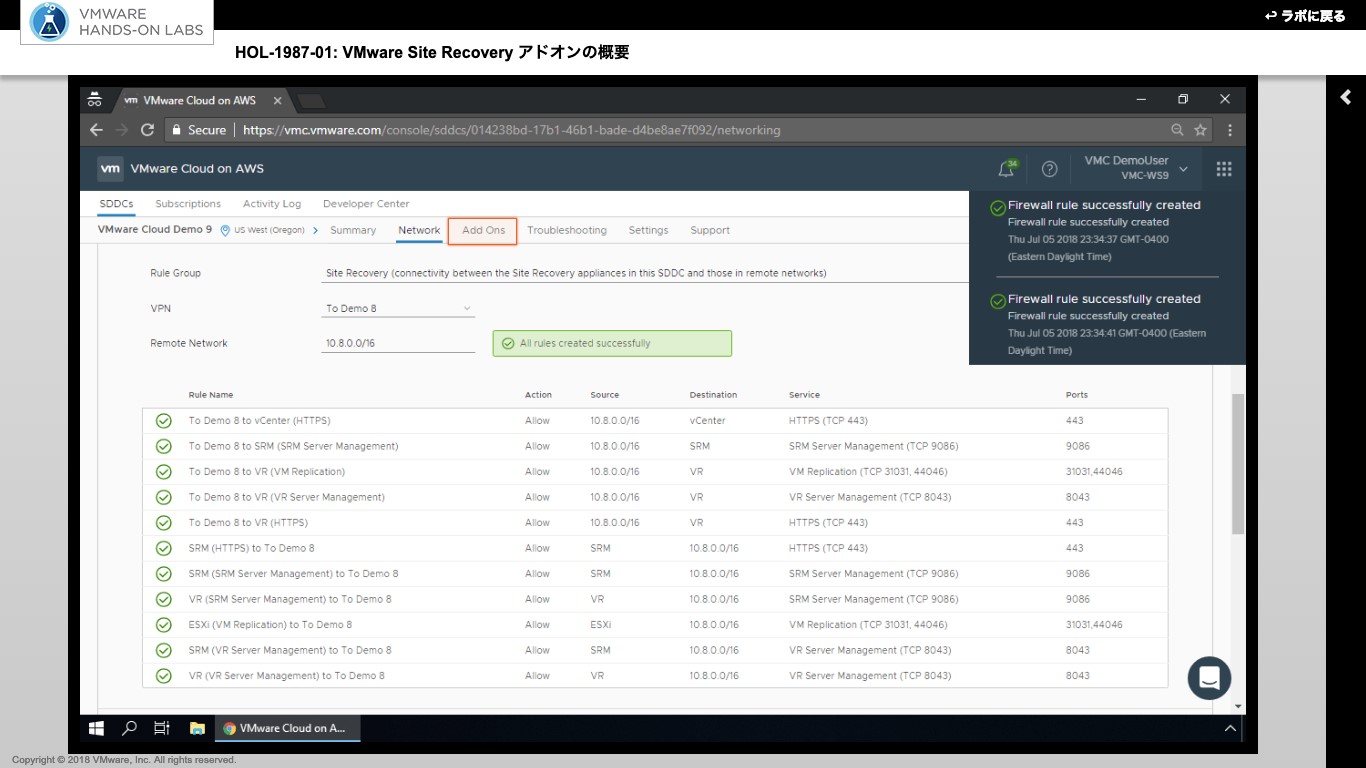Select the Network tab
Viewport: 1366px width, 768px height.
click(x=419, y=230)
